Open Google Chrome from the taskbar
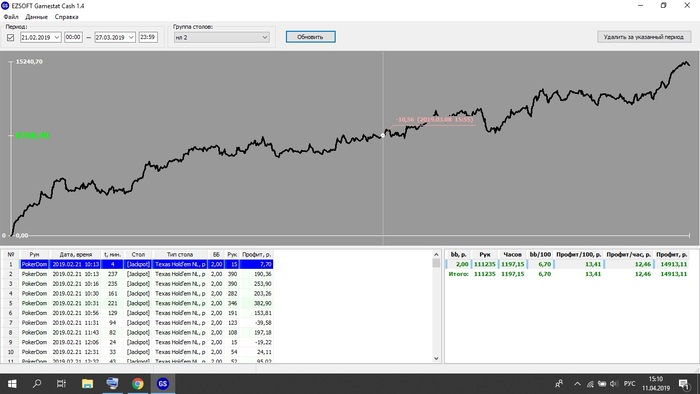The image size is (700, 394). pyautogui.click(x=138, y=384)
